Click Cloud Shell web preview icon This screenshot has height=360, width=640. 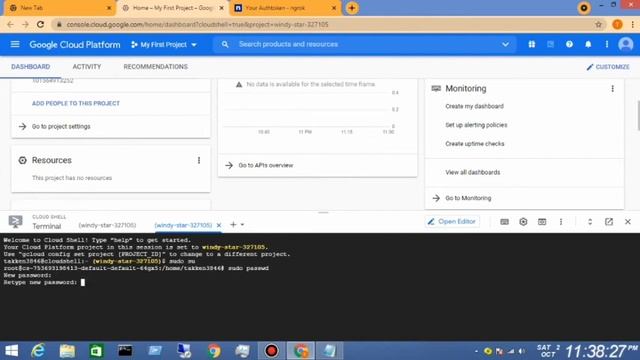pos(542,222)
